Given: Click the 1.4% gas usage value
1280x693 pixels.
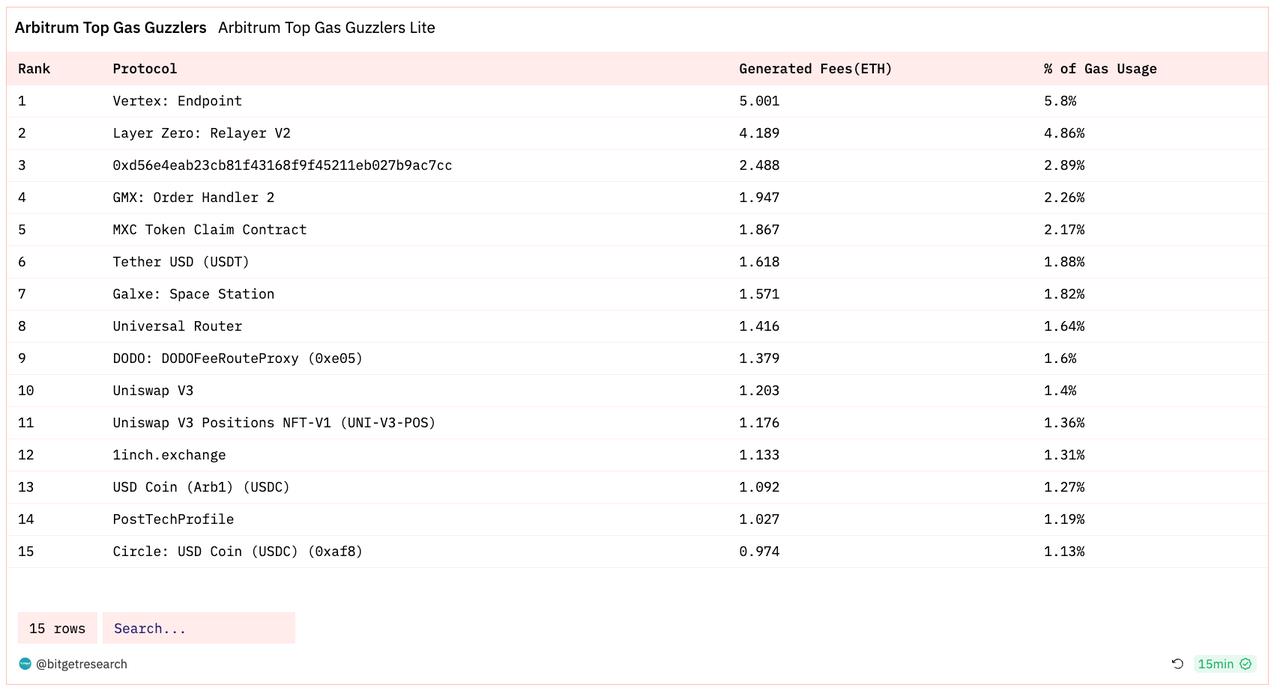Looking at the screenshot, I should click(1060, 390).
